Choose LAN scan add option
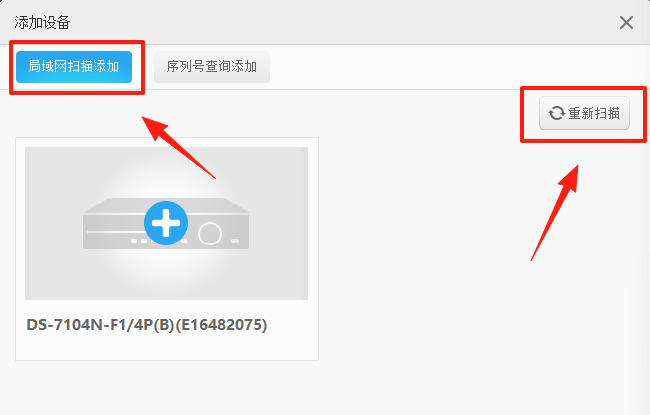 (74, 67)
